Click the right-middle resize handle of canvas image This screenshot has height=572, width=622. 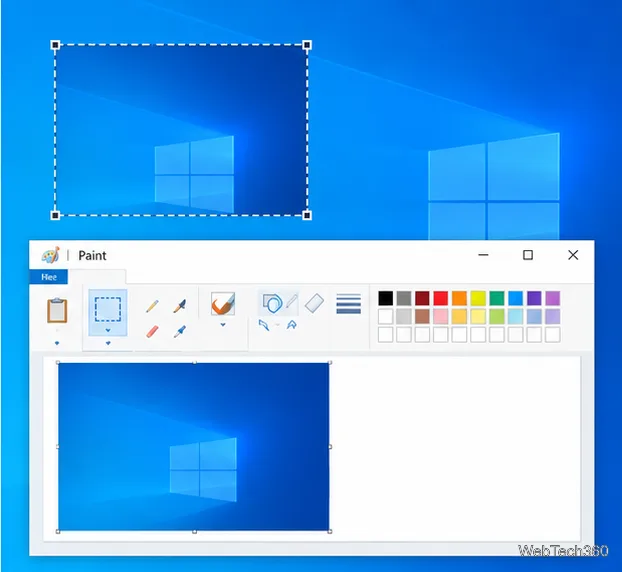330,447
